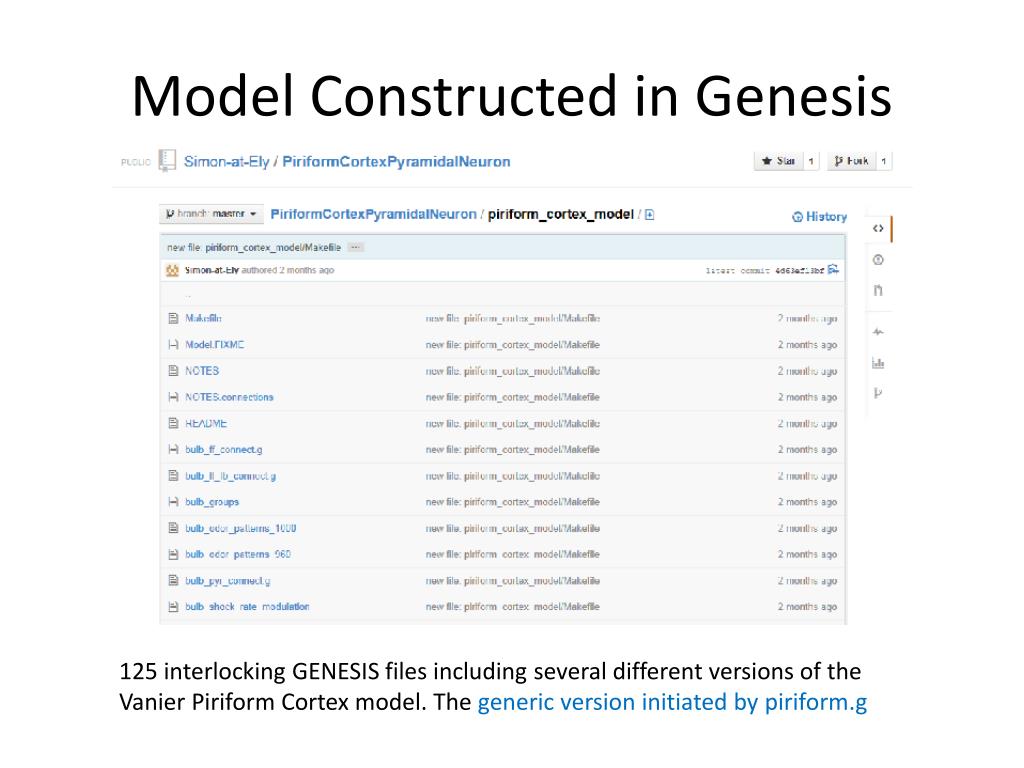1024x768 pixels.
Task: Copy the latest commit hash icon
Action: point(833,270)
